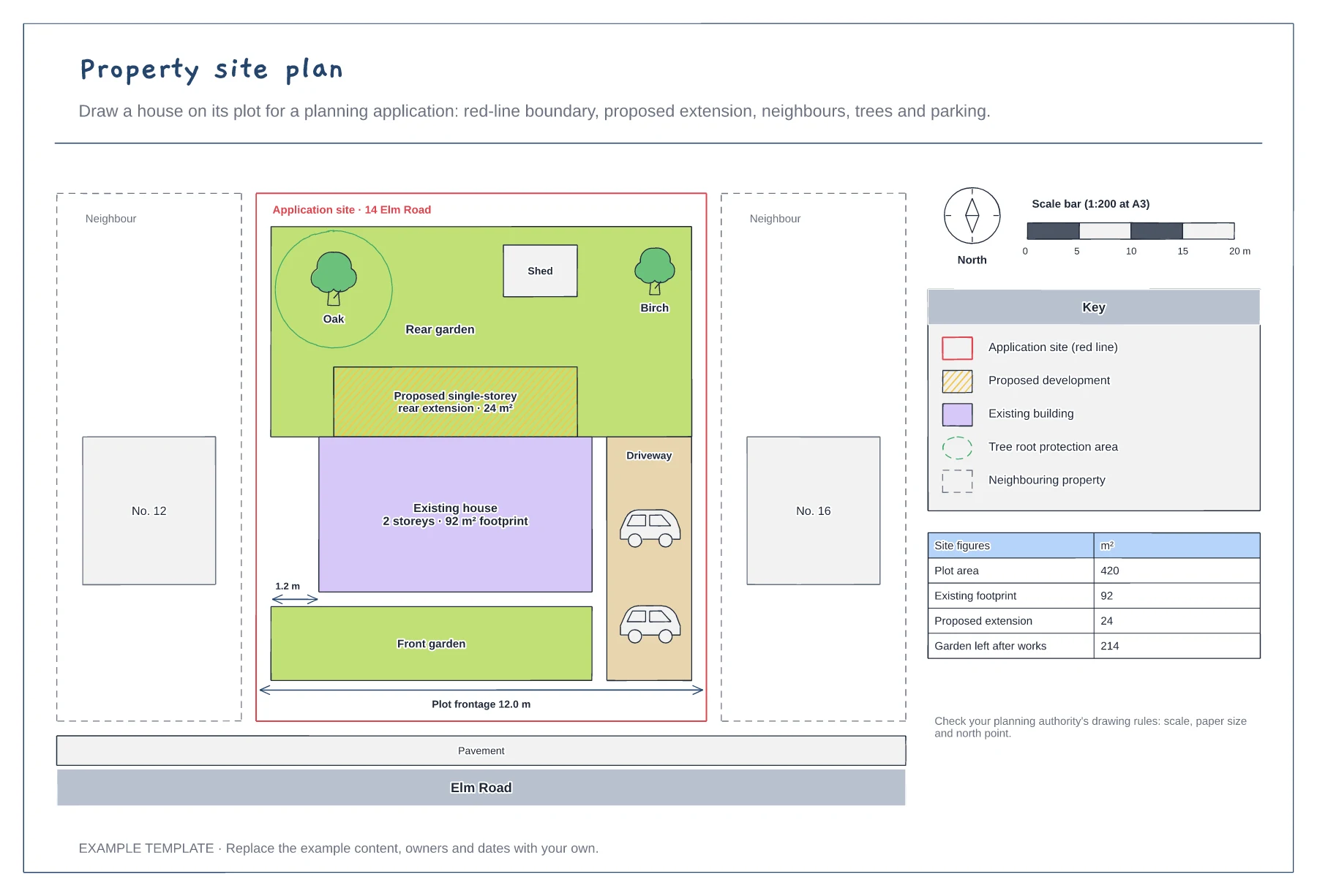Click the Plot area value 420
Viewport: 1317px width, 896px height.
pyautogui.click(x=1110, y=571)
